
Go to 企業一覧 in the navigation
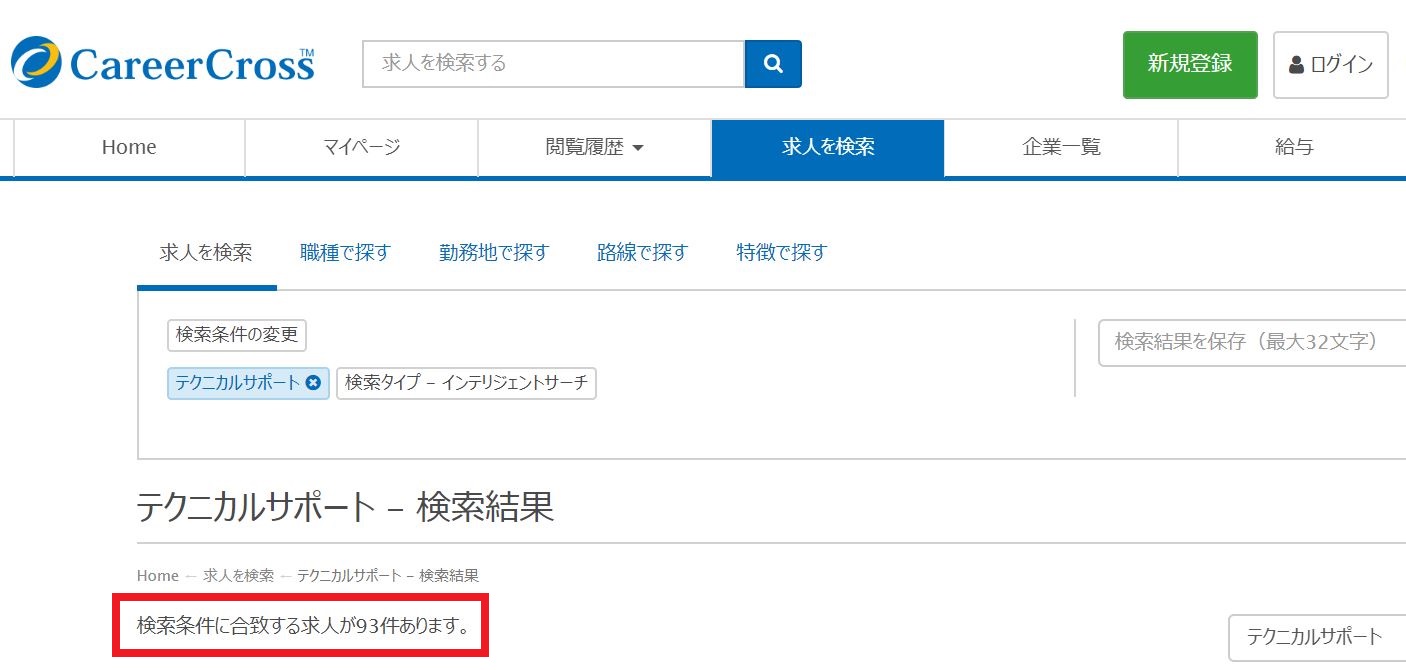tap(1061, 148)
